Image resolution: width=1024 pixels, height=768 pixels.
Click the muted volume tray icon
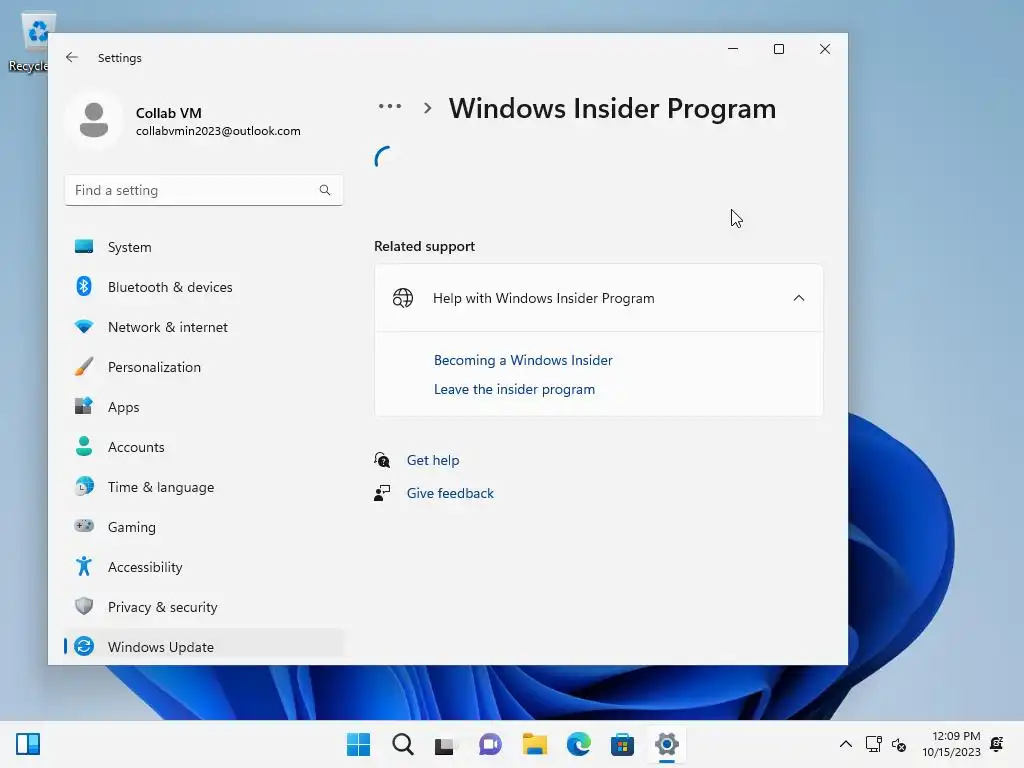pyautogui.click(x=899, y=744)
